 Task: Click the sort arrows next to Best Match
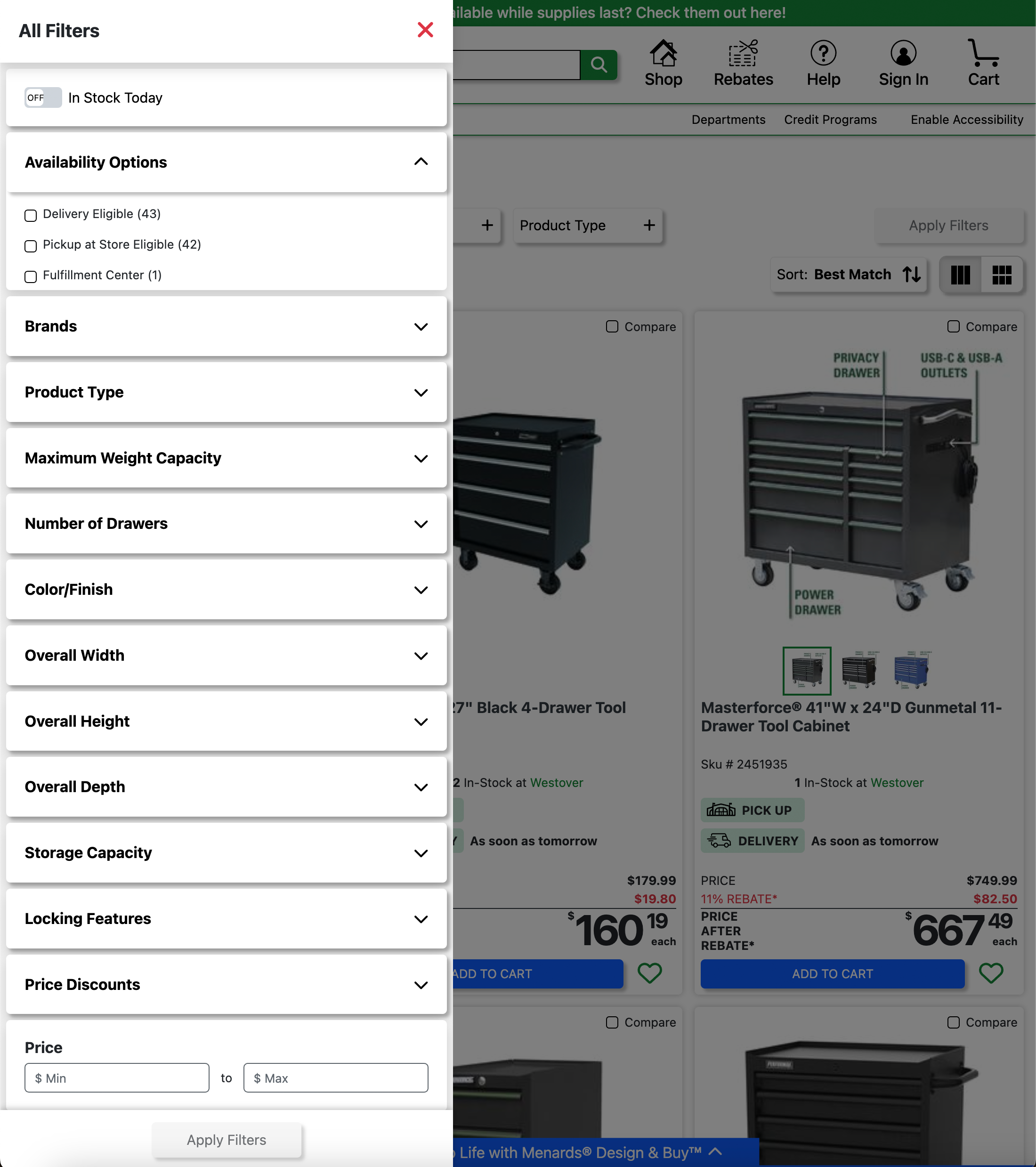tap(912, 275)
